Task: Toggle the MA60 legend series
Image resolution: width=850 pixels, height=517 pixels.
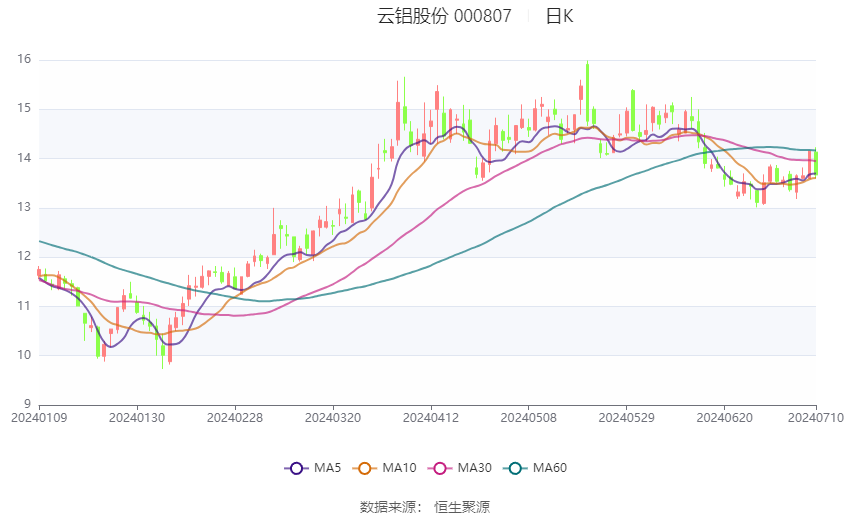Action: (535, 468)
